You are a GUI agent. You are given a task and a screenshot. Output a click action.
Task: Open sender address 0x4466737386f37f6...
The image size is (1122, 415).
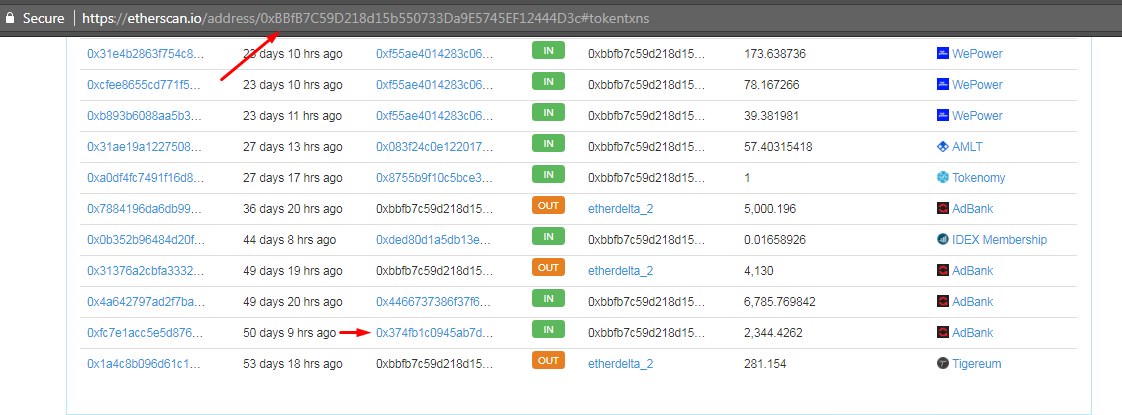434,302
